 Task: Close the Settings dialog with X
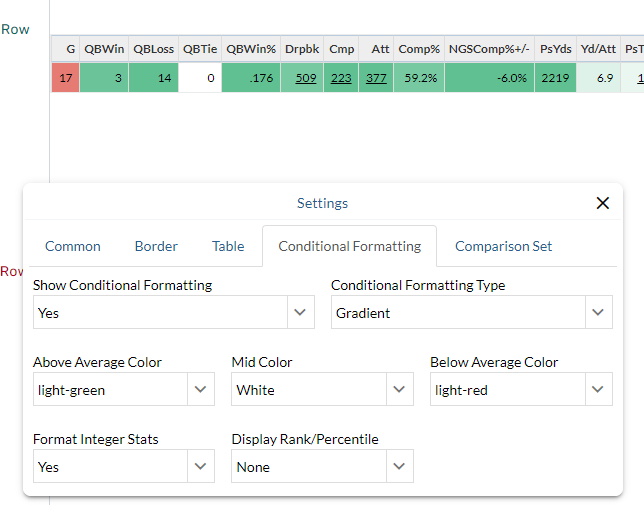click(602, 203)
